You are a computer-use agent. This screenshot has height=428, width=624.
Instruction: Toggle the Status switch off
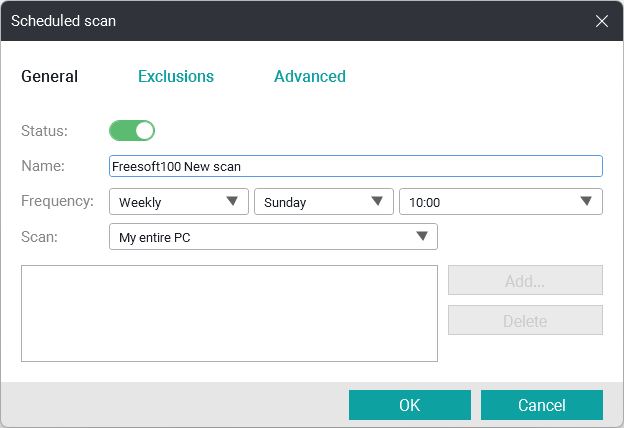click(132, 131)
